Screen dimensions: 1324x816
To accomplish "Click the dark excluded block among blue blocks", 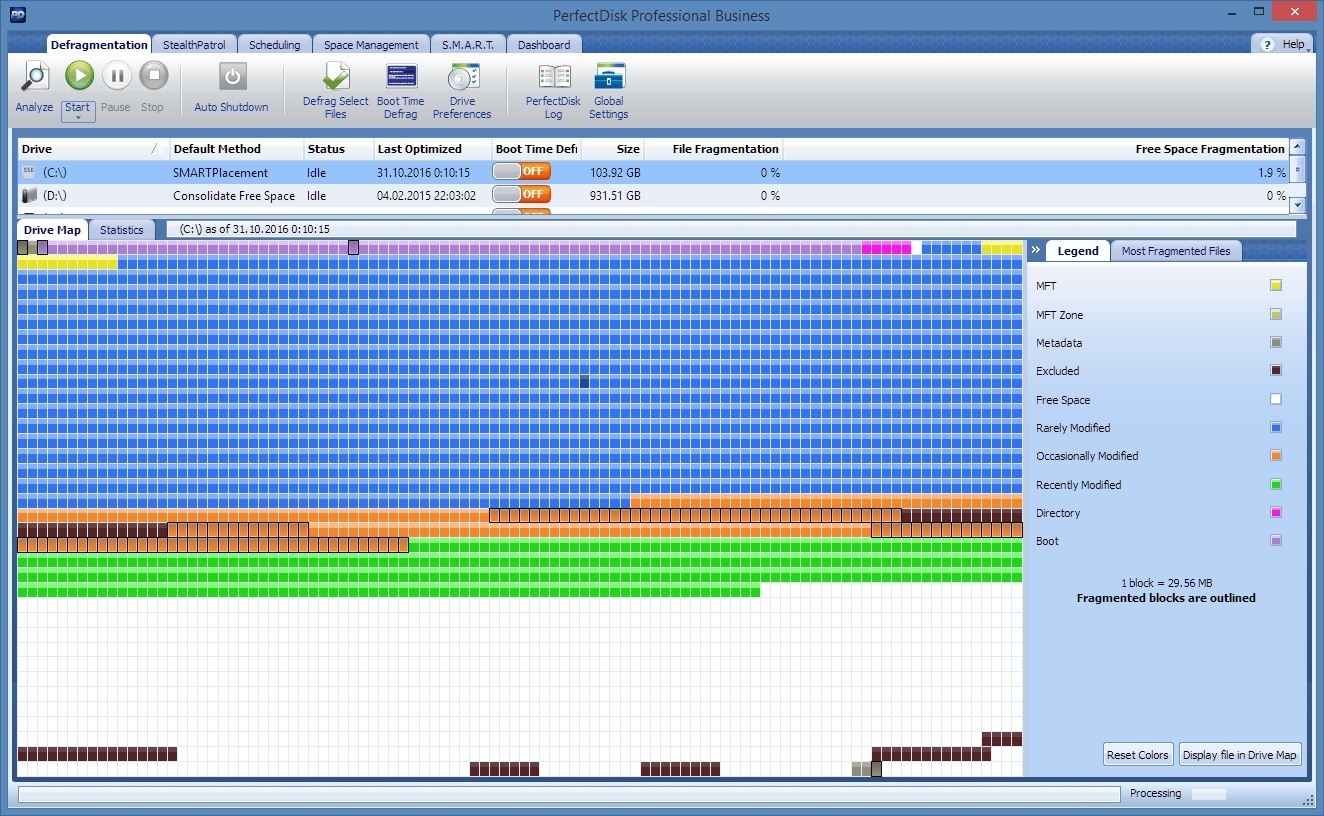I will (585, 381).
